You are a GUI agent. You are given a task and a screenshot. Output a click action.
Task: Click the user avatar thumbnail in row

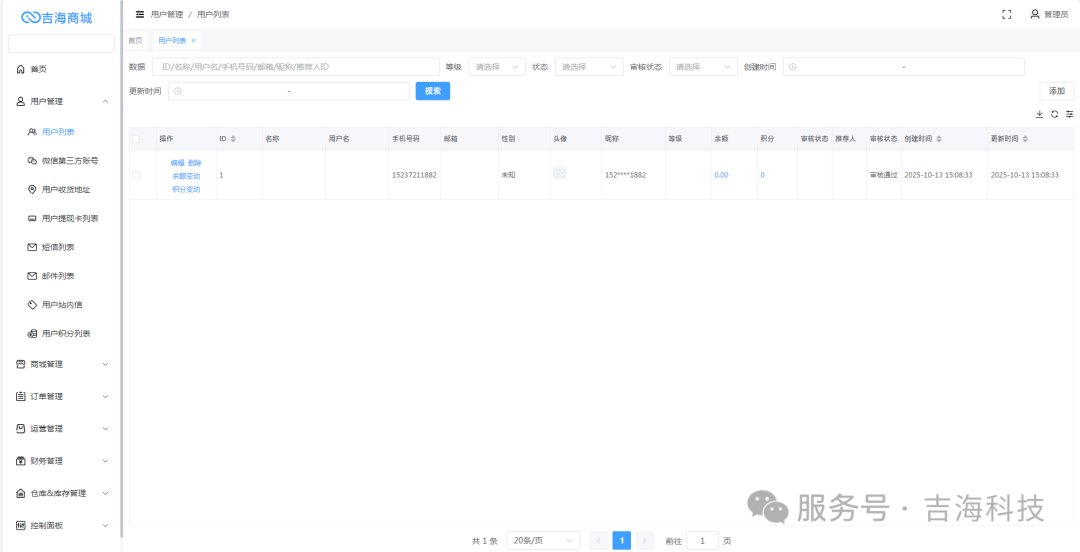(x=560, y=174)
